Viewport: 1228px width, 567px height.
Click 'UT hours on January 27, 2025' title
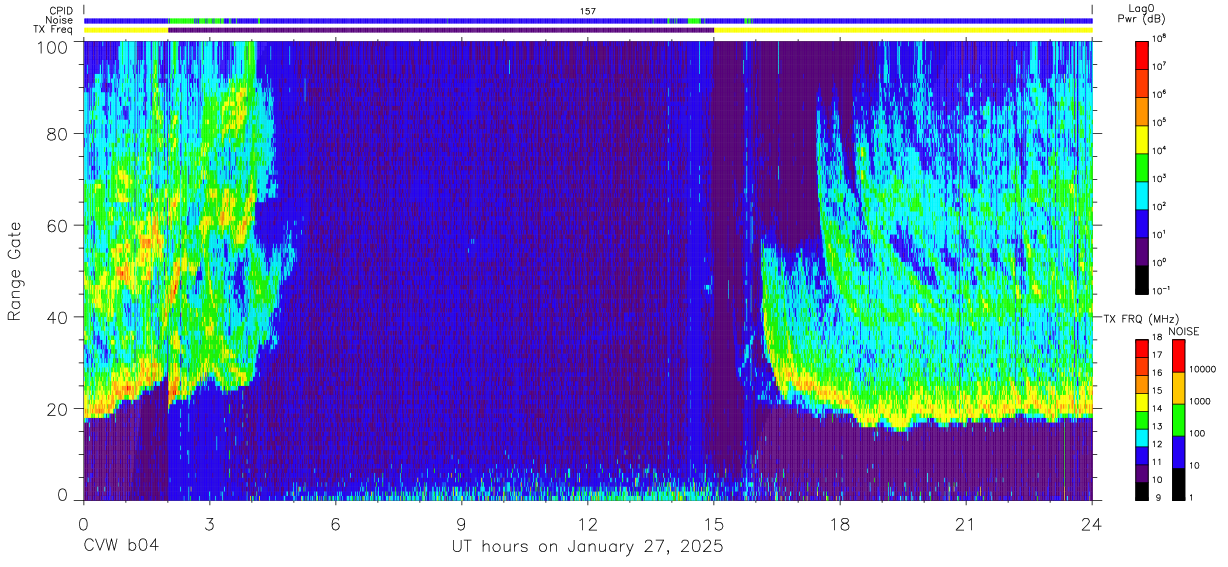click(x=586, y=547)
